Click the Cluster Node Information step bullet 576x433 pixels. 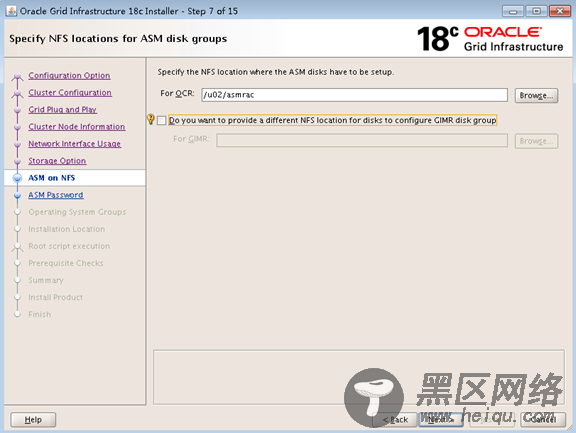click(x=17, y=127)
